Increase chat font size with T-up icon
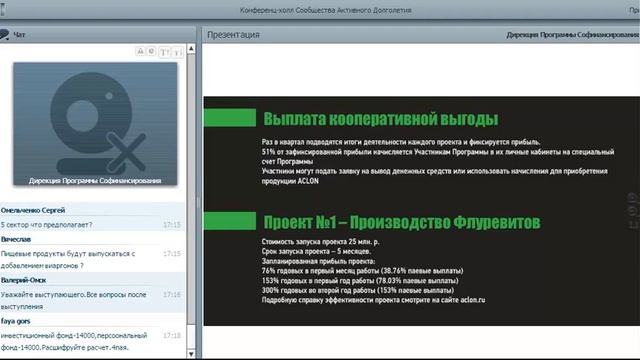This screenshot has width=640, height=360. tap(164, 52)
